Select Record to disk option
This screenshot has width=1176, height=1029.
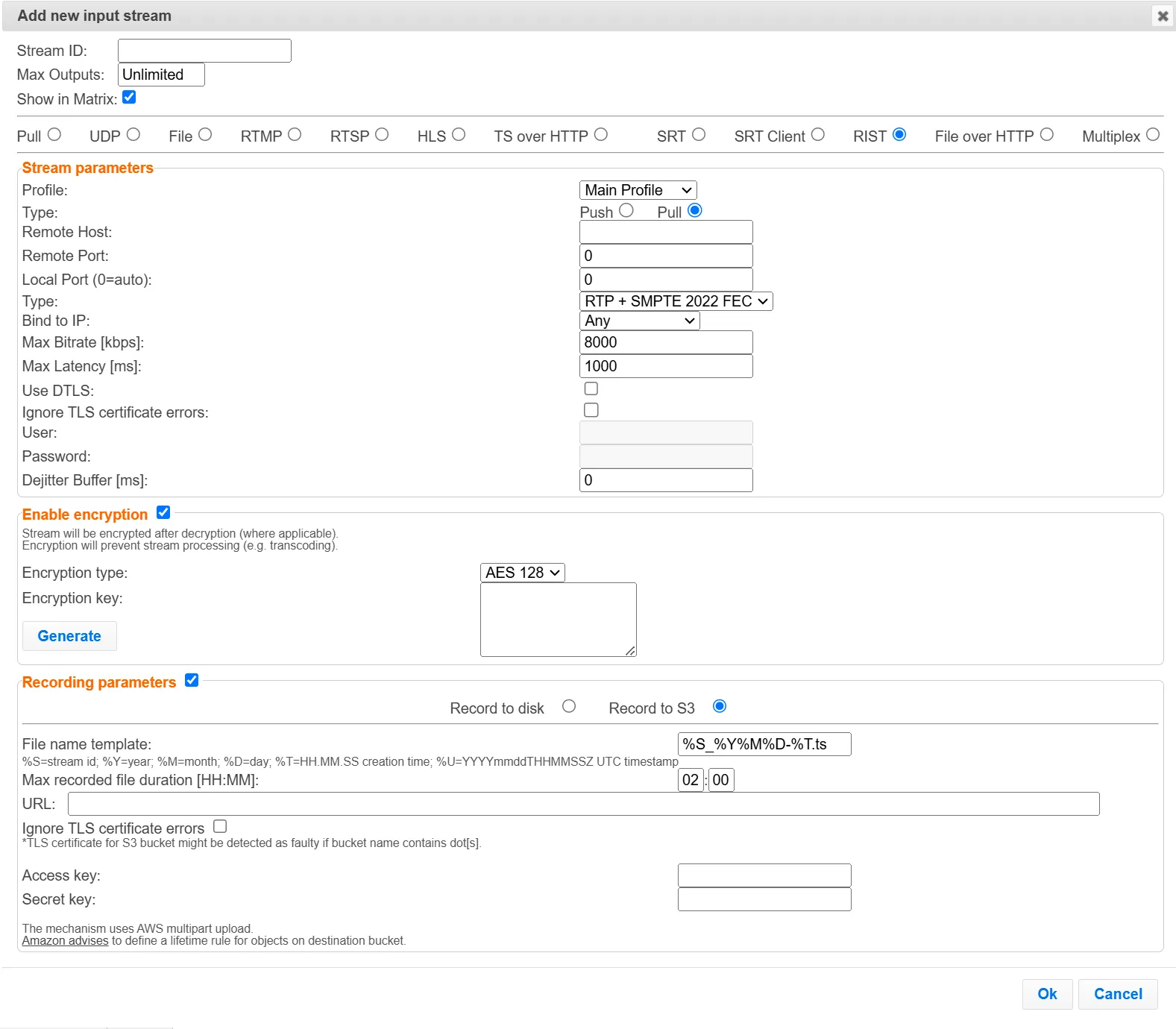(x=569, y=706)
